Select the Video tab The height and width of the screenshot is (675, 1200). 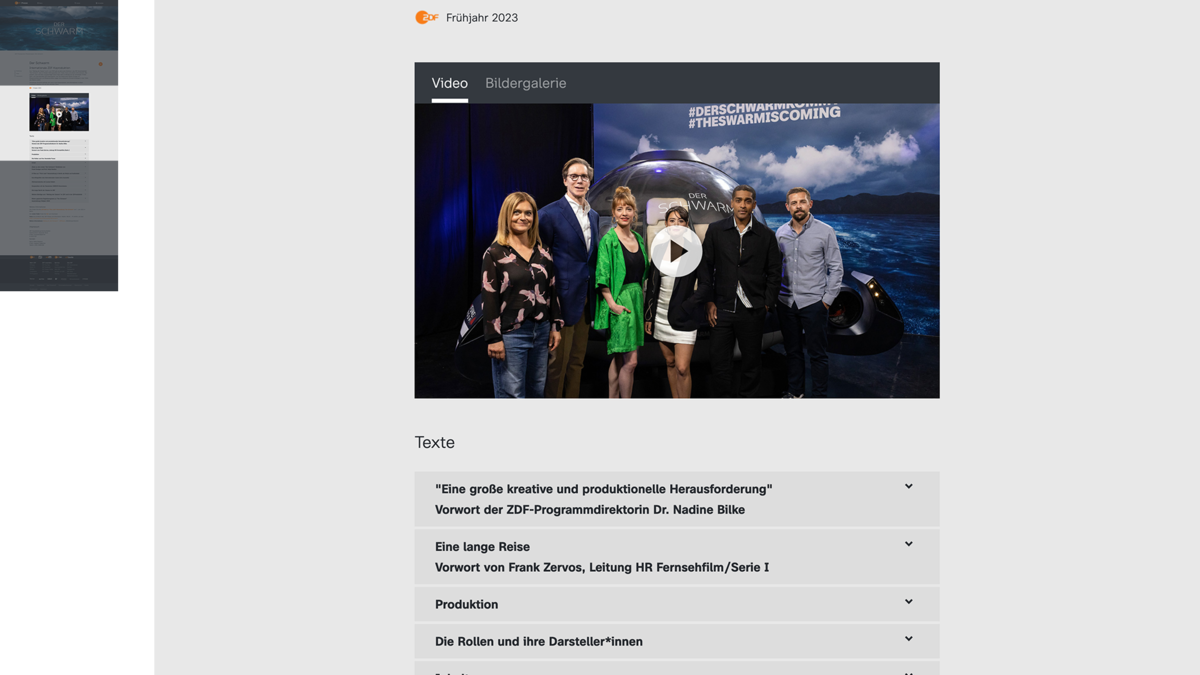point(449,83)
